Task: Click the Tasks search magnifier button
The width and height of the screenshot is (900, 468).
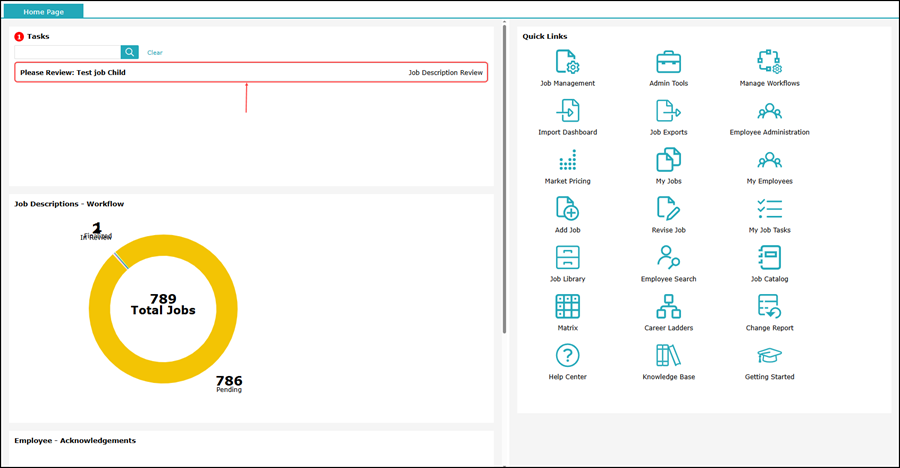Action: [x=130, y=52]
